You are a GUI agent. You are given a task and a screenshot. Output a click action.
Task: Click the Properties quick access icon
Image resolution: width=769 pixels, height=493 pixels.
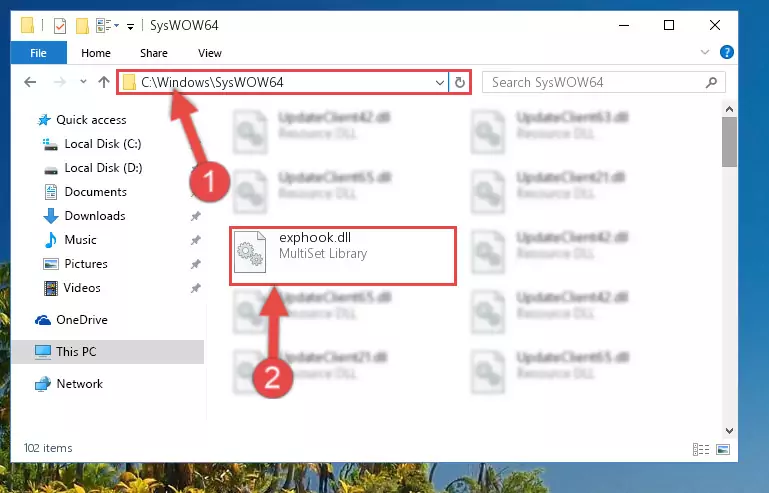(59, 26)
